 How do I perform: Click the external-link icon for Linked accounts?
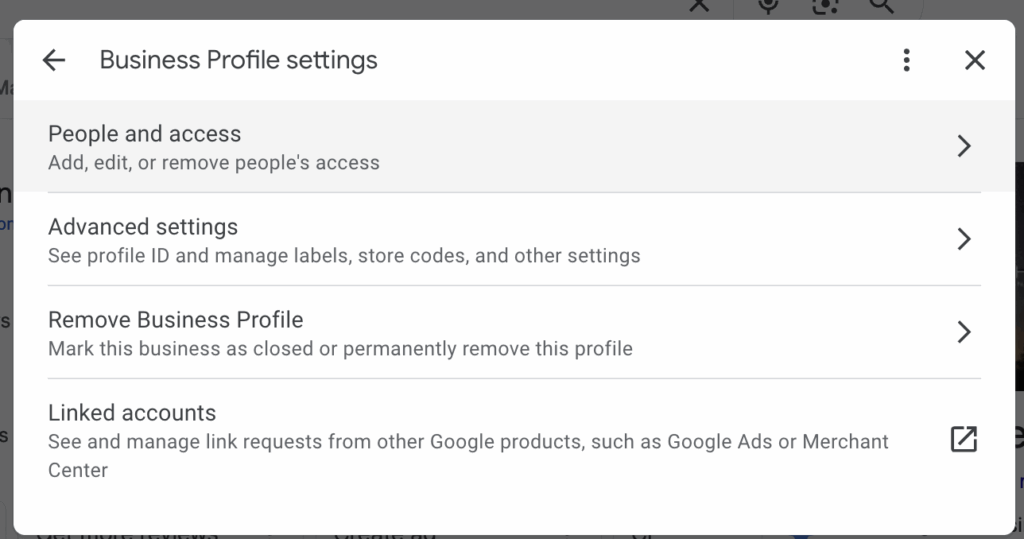[963, 439]
